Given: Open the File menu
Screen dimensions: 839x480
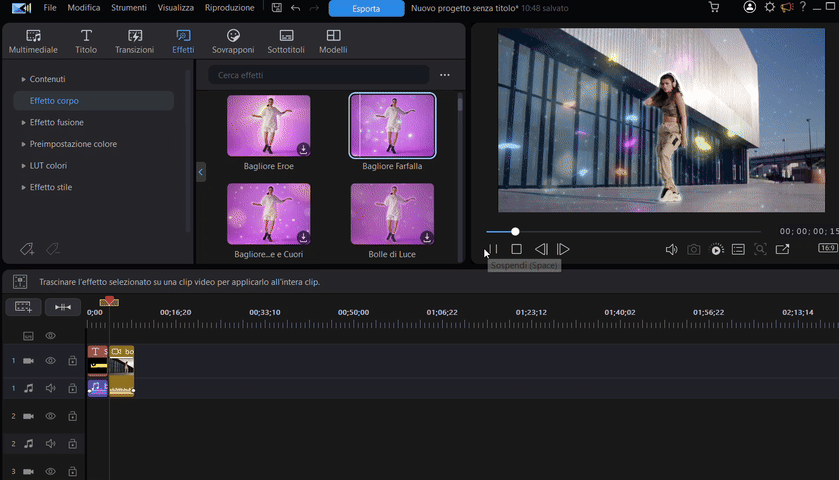Looking at the screenshot, I should (50, 8).
